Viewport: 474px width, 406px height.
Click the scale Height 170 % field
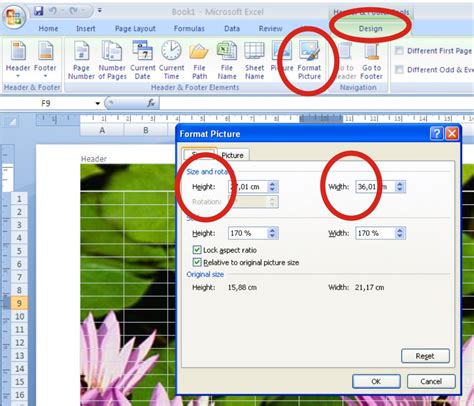pyautogui.click(x=248, y=233)
